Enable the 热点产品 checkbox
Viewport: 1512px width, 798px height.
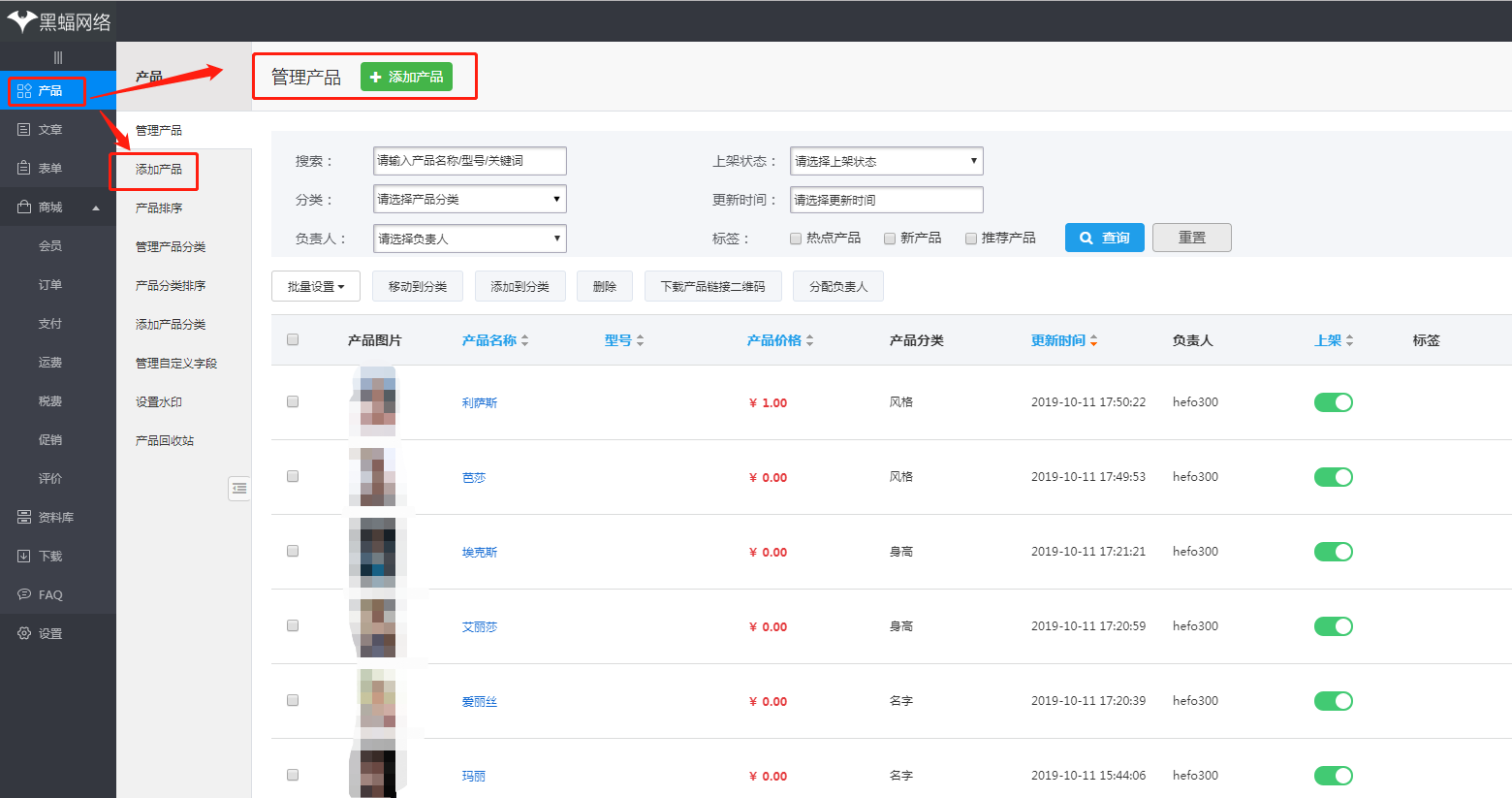click(795, 238)
